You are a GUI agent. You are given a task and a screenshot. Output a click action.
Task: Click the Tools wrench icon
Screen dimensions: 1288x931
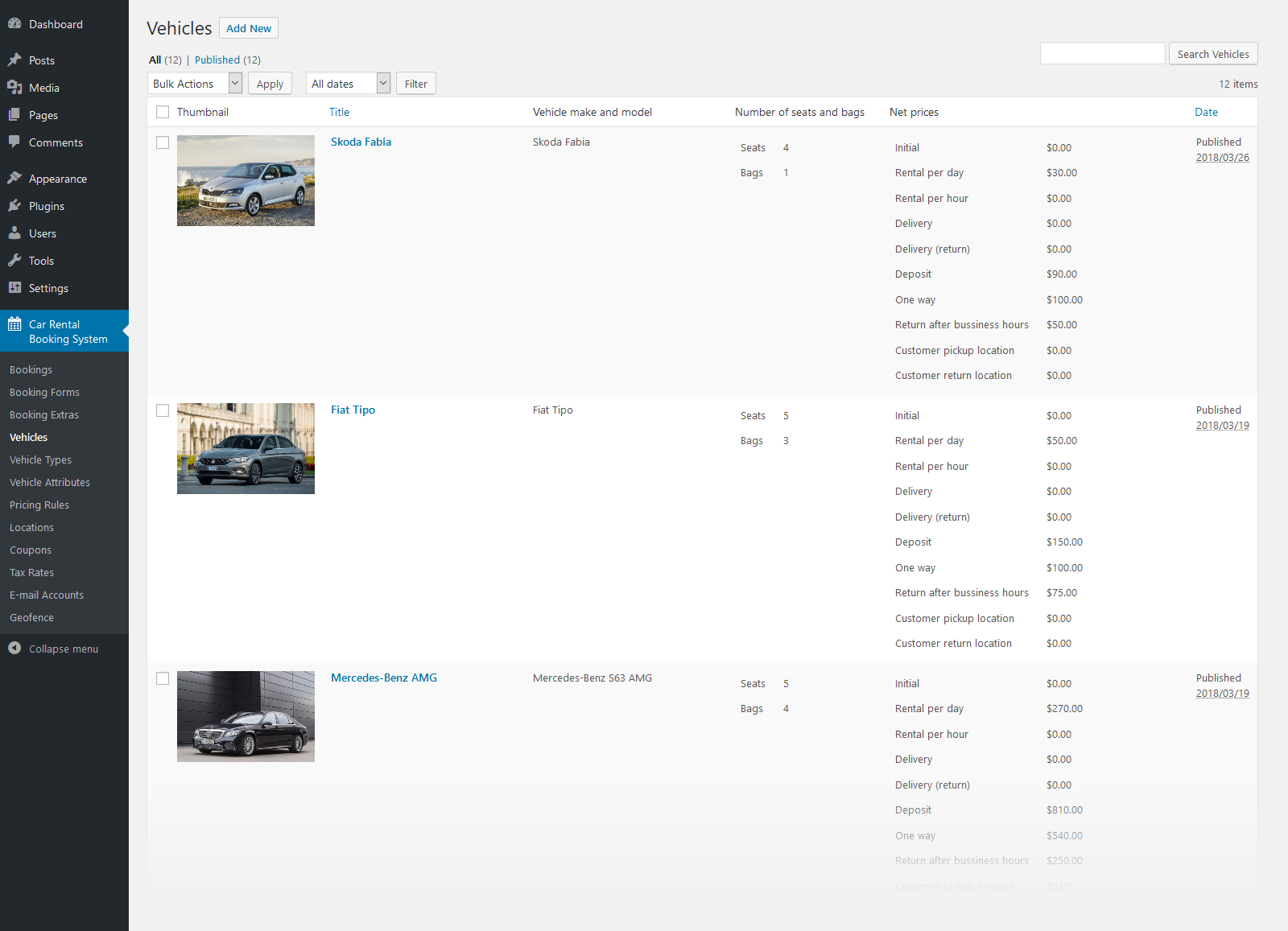pyautogui.click(x=14, y=261)
